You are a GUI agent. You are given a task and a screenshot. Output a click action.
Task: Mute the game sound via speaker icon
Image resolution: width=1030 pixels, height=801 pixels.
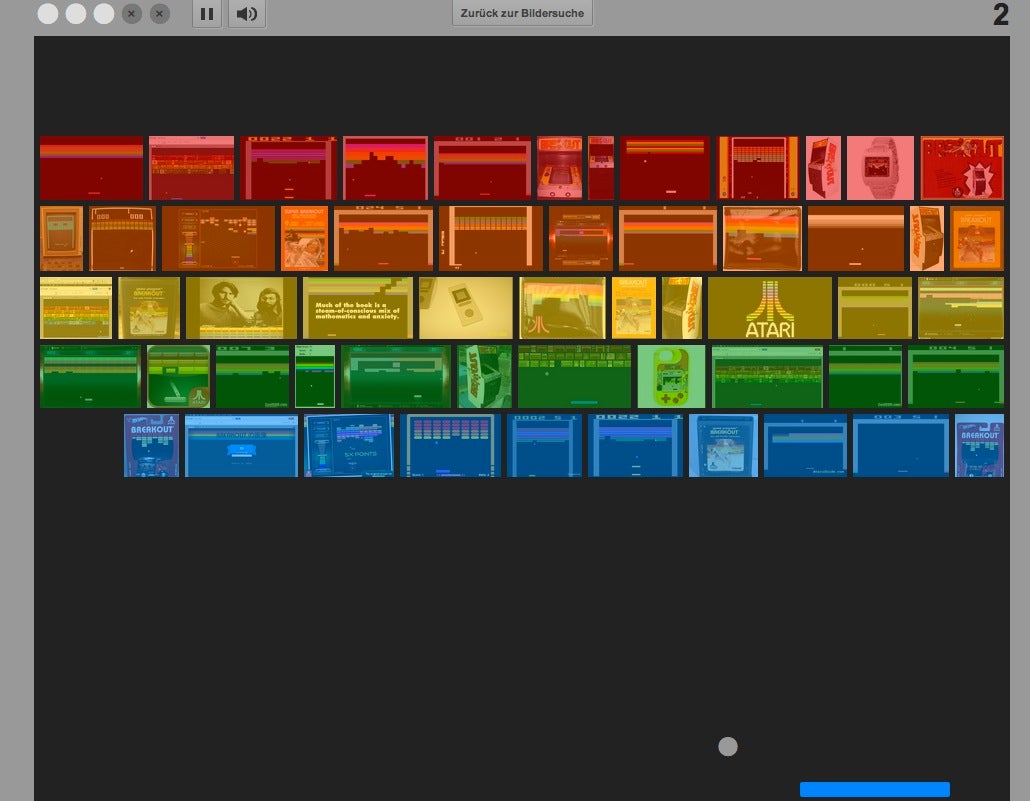247,14
